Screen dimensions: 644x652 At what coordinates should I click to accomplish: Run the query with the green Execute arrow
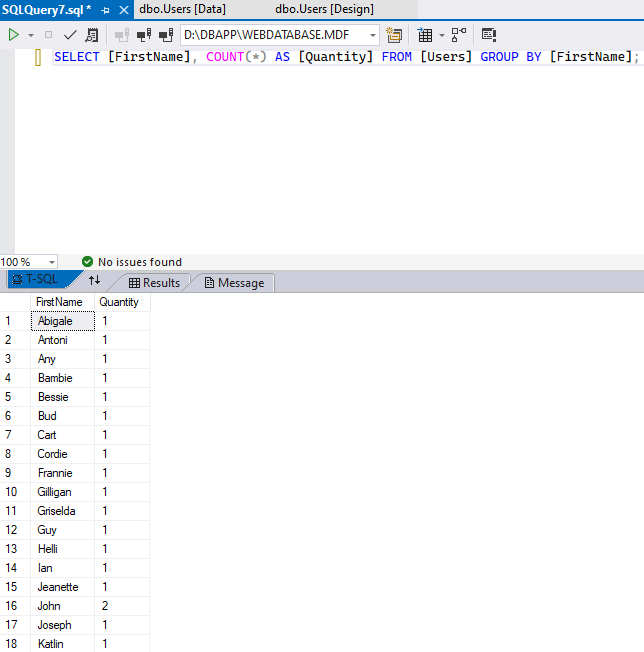click(x=13, y=35)
